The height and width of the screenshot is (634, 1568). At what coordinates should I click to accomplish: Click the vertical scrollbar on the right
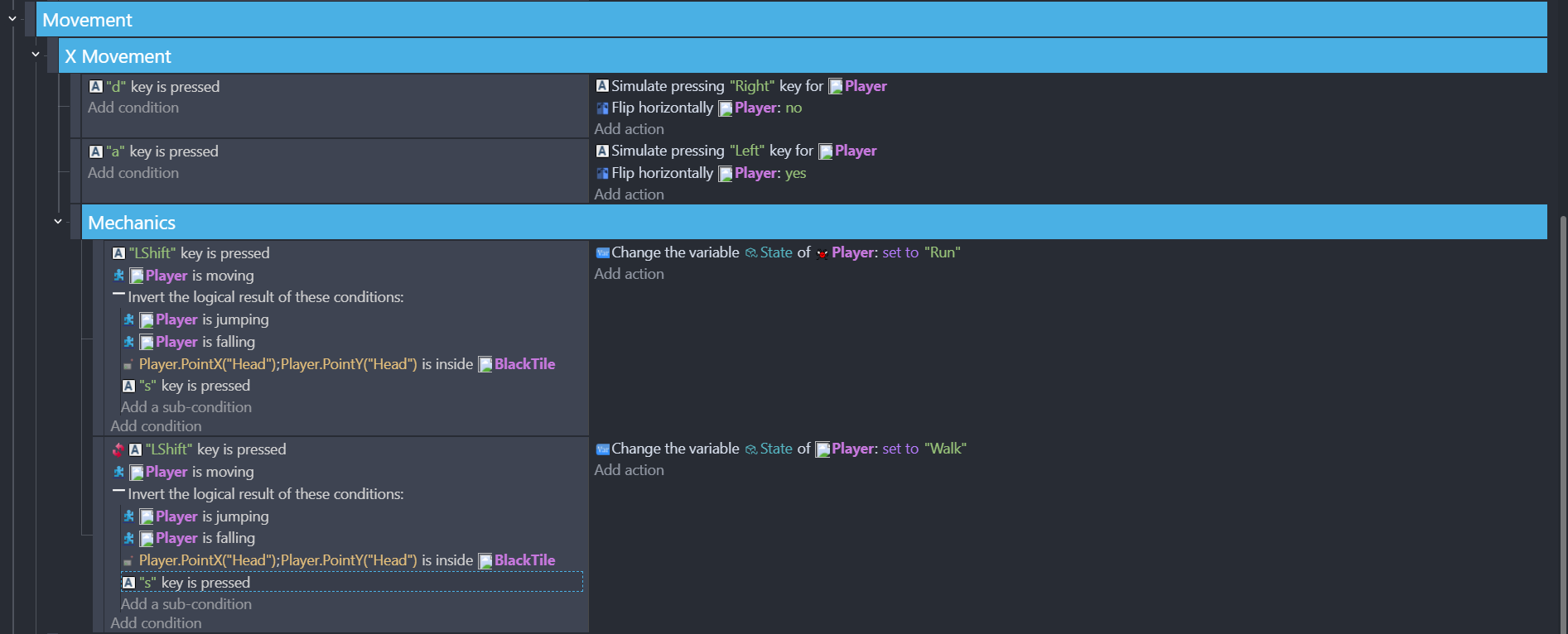[x=1562, y=414]
